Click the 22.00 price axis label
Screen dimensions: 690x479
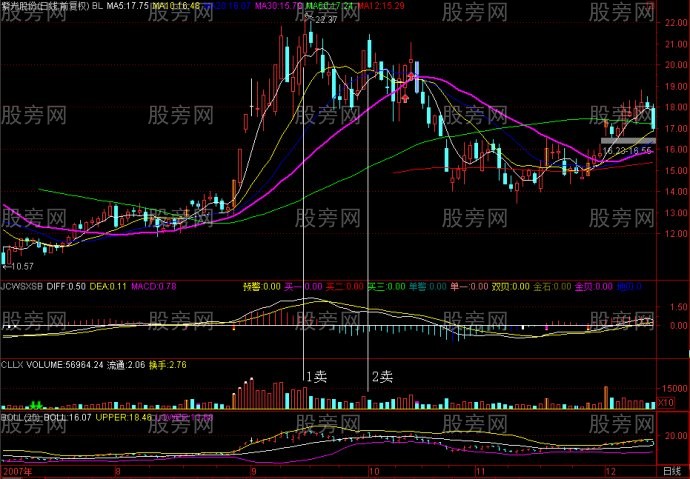point(676,23)
